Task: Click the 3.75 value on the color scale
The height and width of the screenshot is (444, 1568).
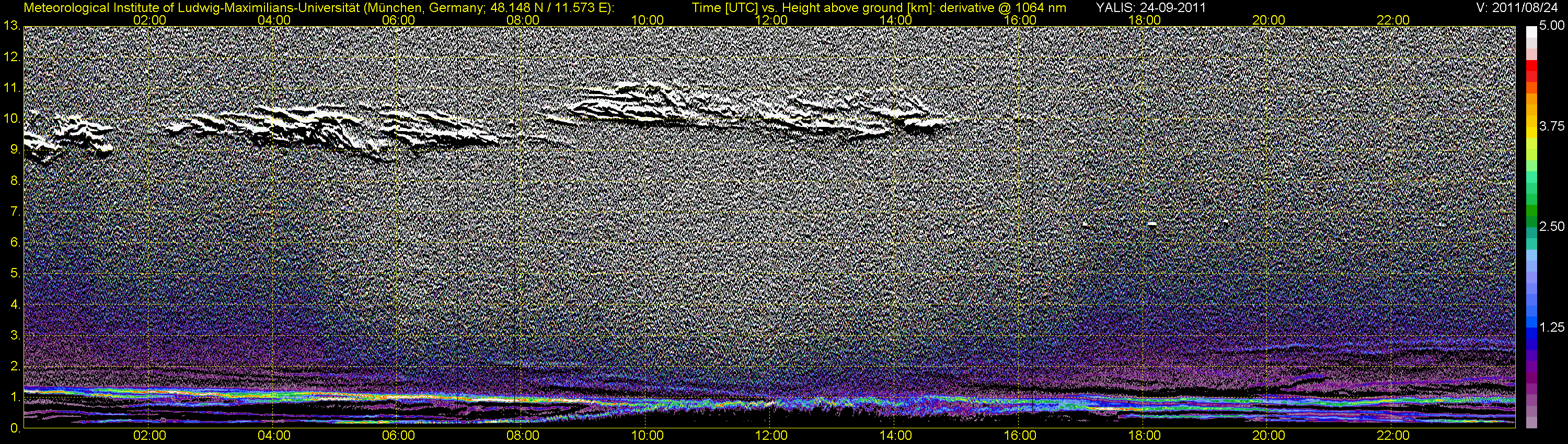Action: (x=1552, y=126)
